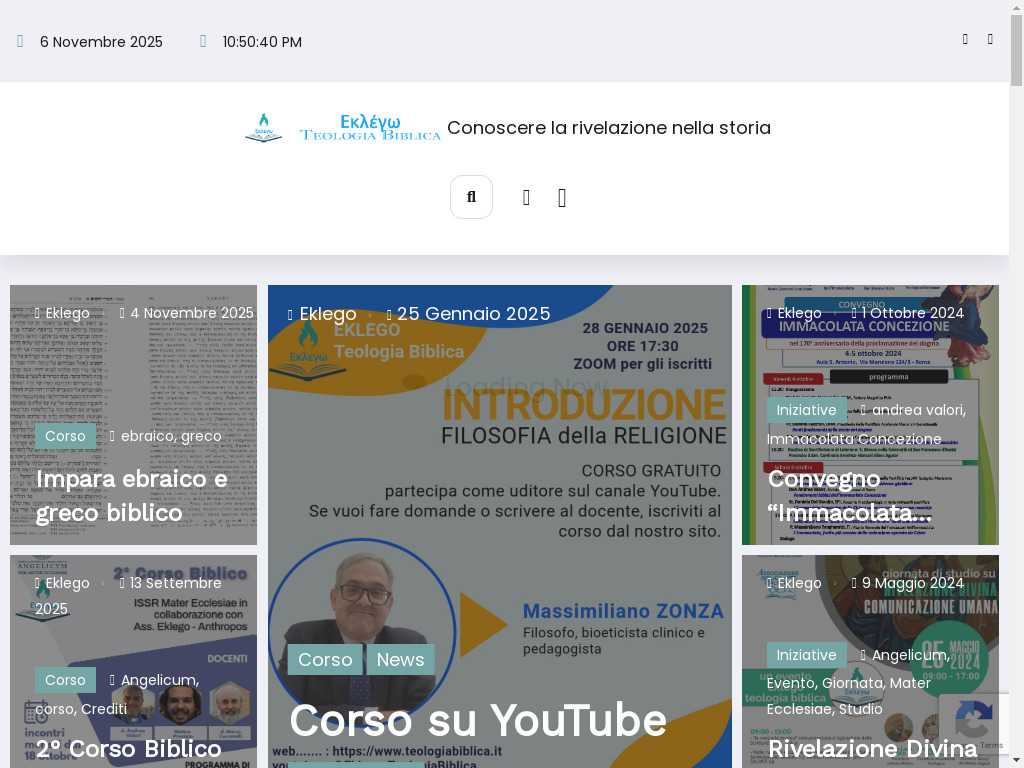Select the 'News' category tag on featured post
Screen dimensions: 1024x768
(400, 660)
